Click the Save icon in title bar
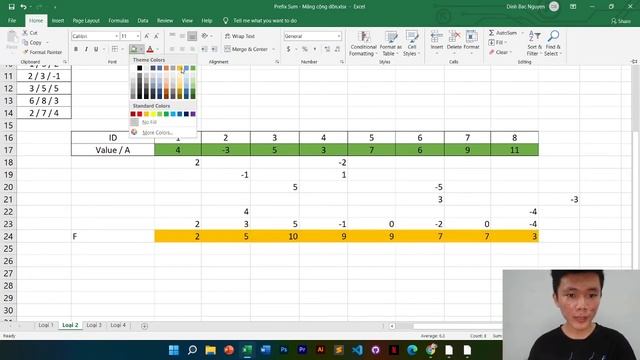Image resolution: width=640 pixels, height=360 pixels. (x=11, y=7)
